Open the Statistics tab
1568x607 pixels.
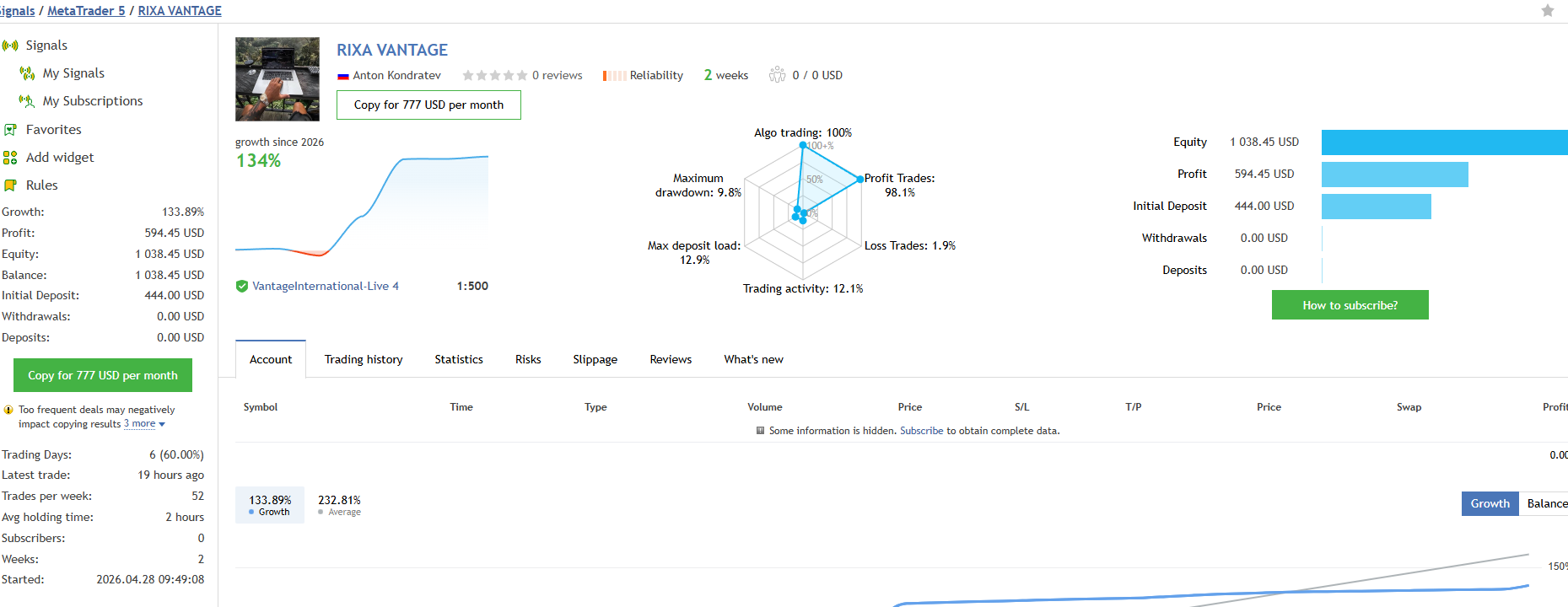459,359
